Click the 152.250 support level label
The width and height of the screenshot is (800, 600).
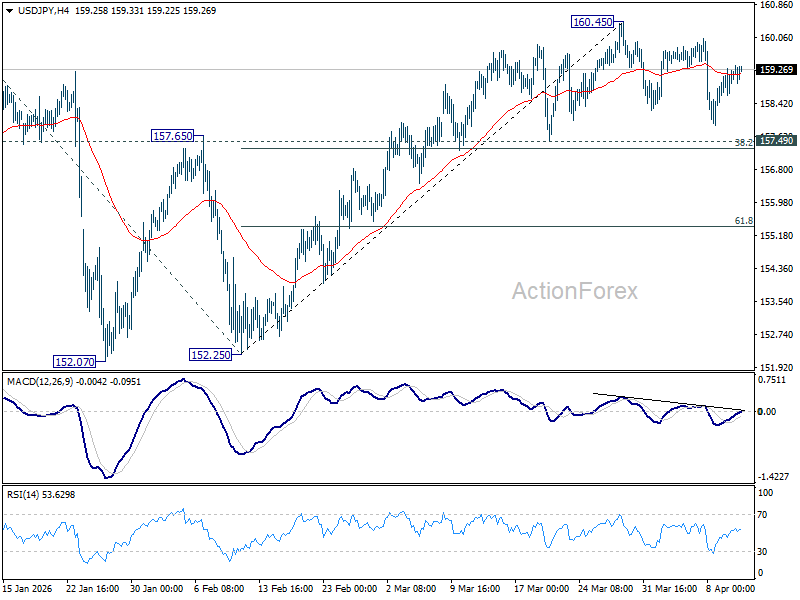click(x=210, y=353)
